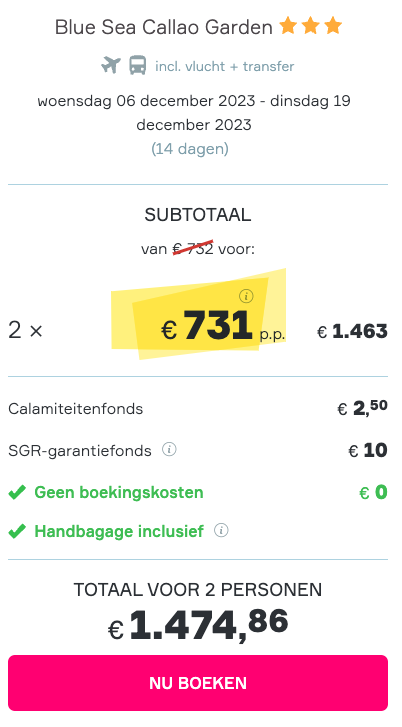402x727 pixels.
Task: Click the Calamiteitenfonds row label
Action: (76, 409)
